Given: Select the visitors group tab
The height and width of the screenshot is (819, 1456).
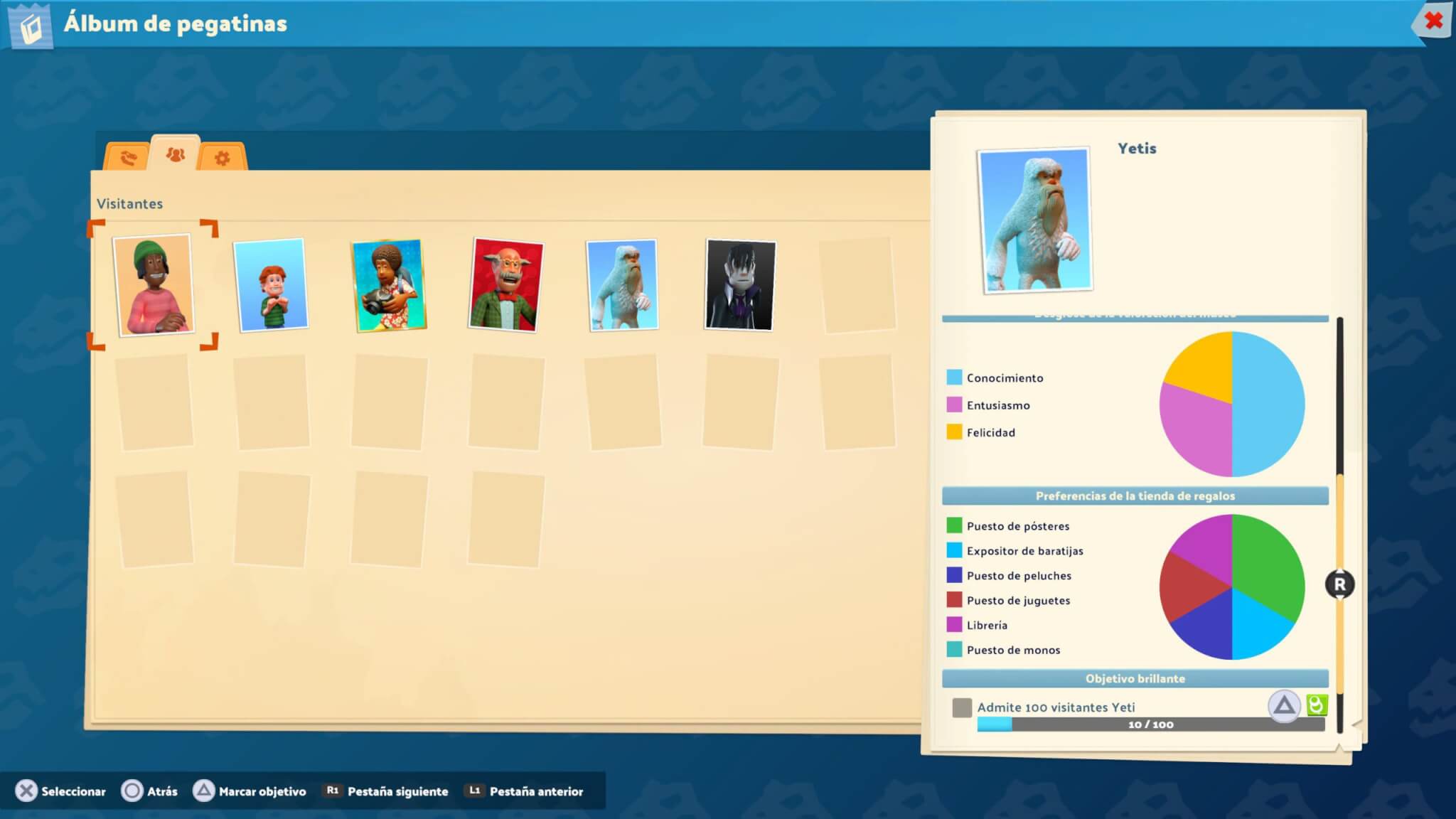Looking at the screenshot, I should click(175, 154).
